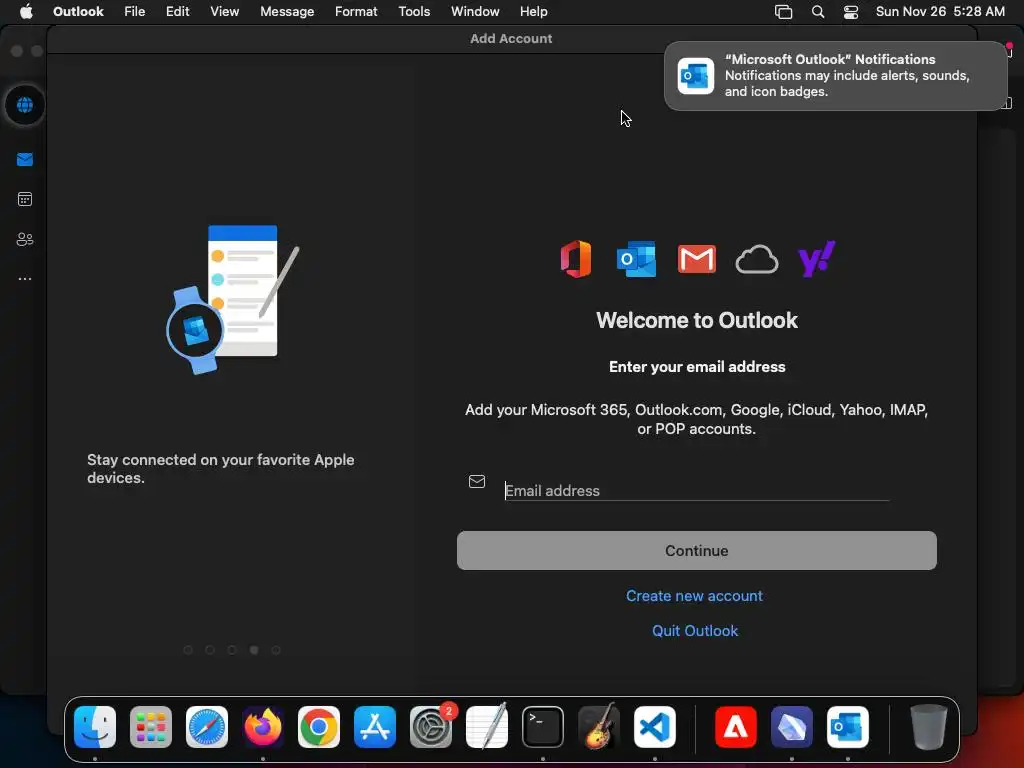Click the Continue button
The width and height of the screenshot is (1024, 768).
point(697,551)
